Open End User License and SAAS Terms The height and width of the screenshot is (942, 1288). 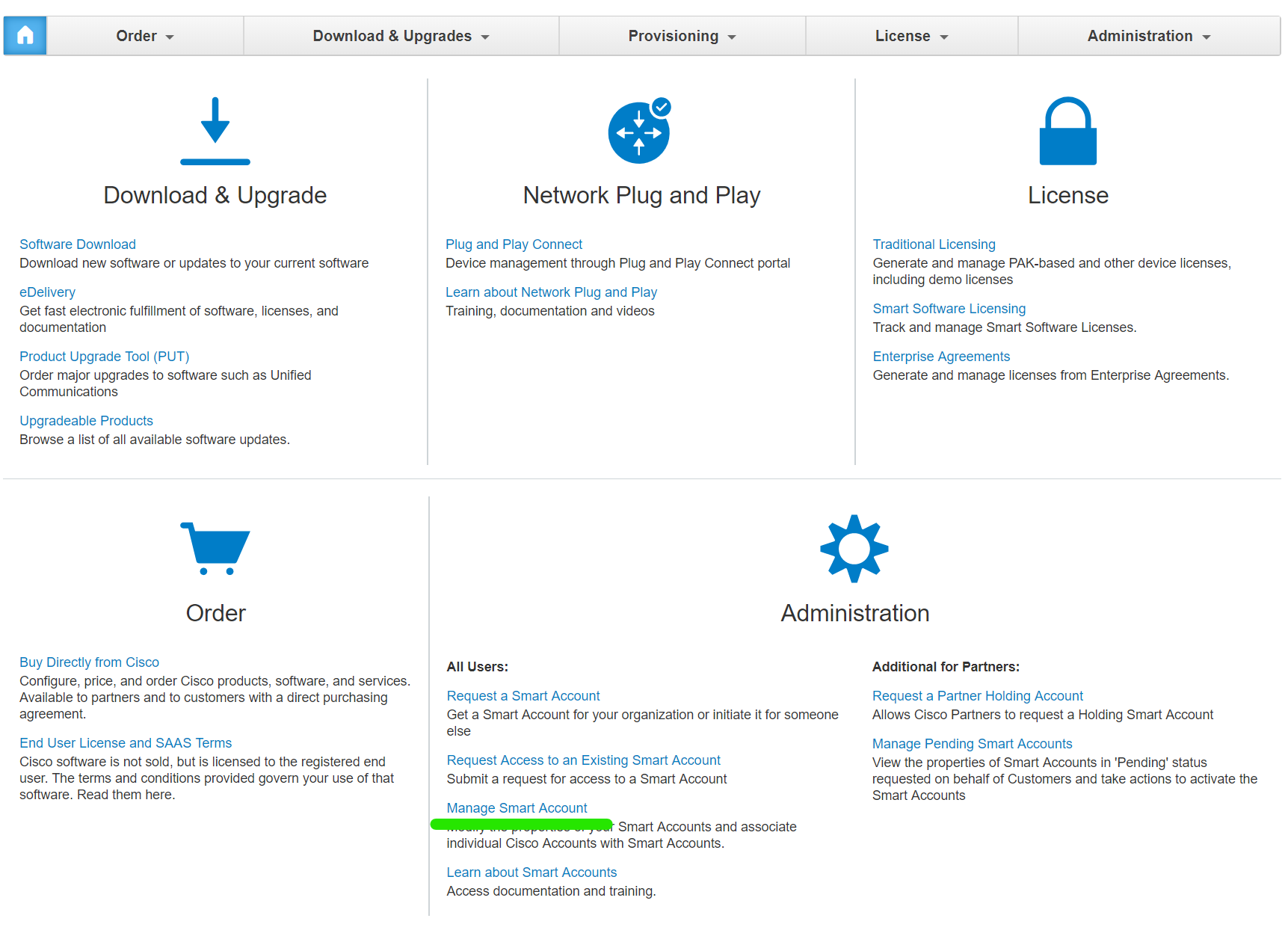coord(126,743)
